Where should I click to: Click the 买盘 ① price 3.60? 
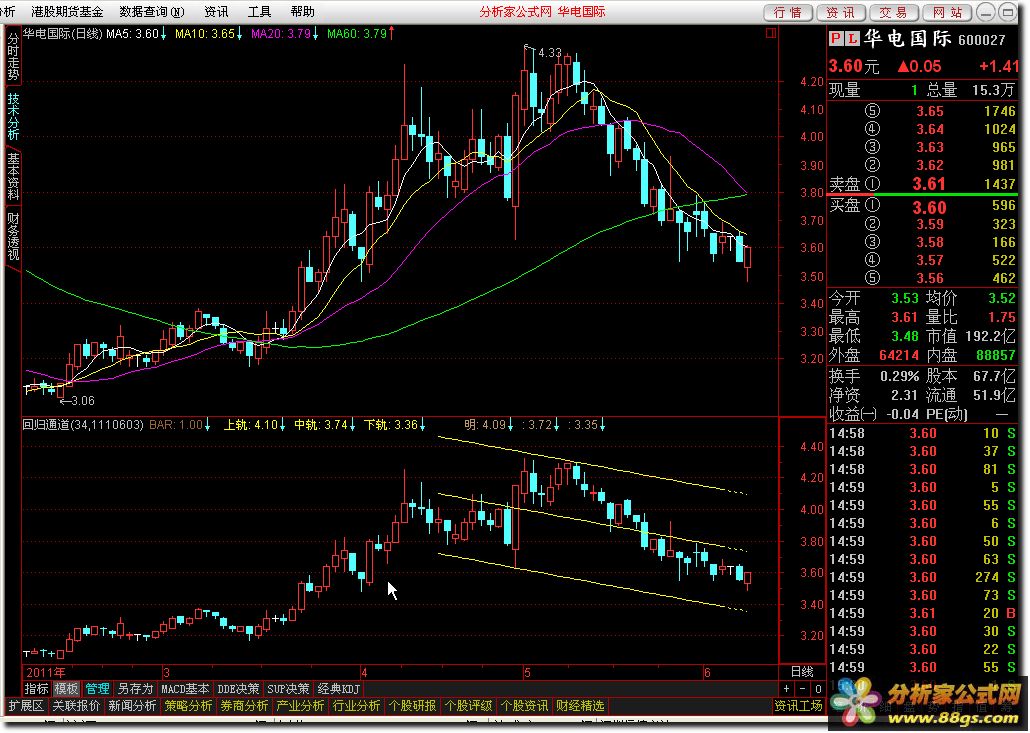pos(929,208)
